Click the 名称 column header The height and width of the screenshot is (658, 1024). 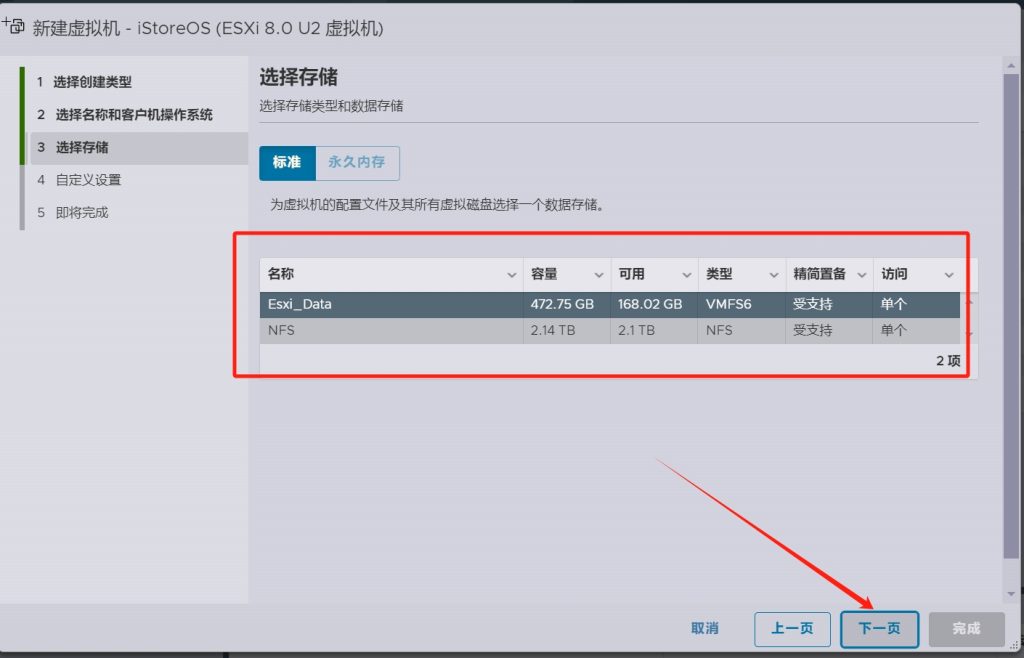(x=391, y=274)
